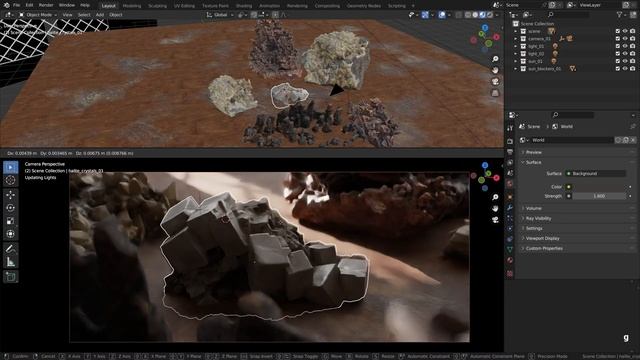Open the Window menu
Viewport: 640px width, 360px height.
(x=67, y=5)
